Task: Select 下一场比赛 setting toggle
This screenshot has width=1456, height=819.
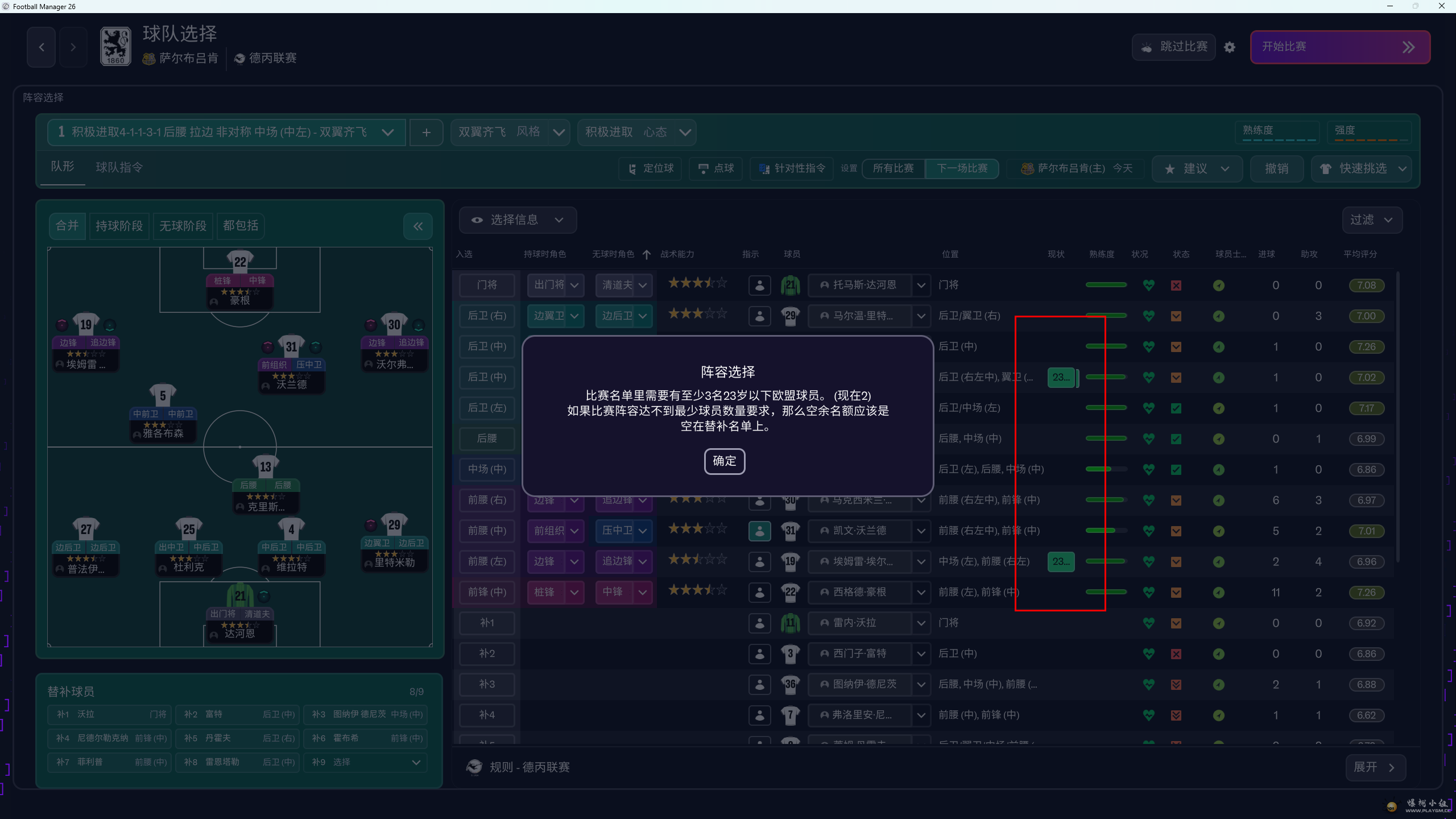Action: click(x=962, y=168)
